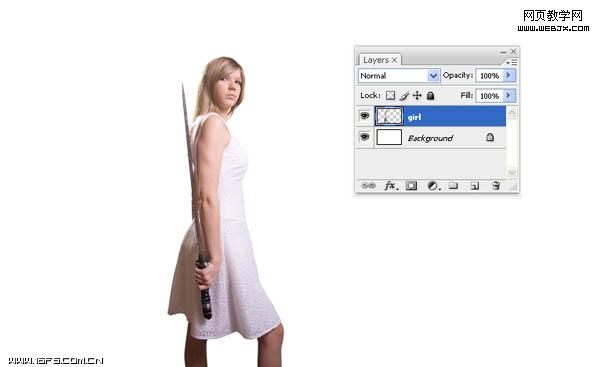
Task: Enable lock all padlock icon
Action: tap(430, 96)
